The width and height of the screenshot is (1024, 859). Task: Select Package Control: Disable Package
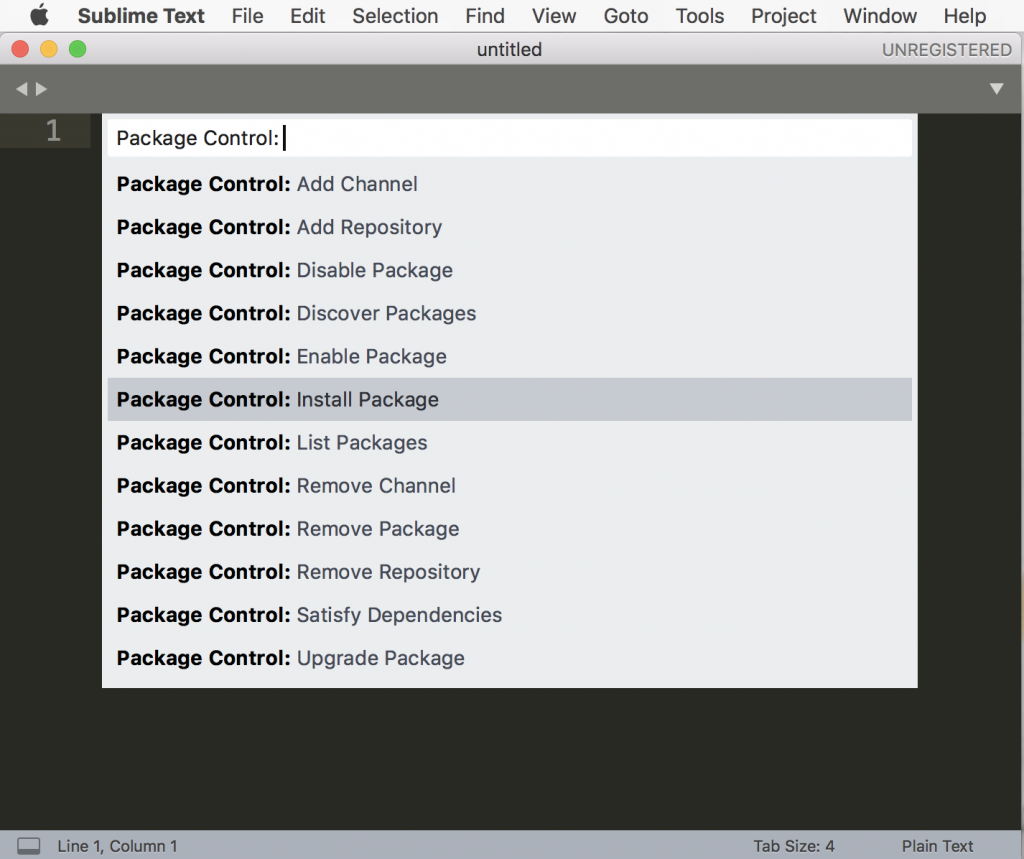509,270
